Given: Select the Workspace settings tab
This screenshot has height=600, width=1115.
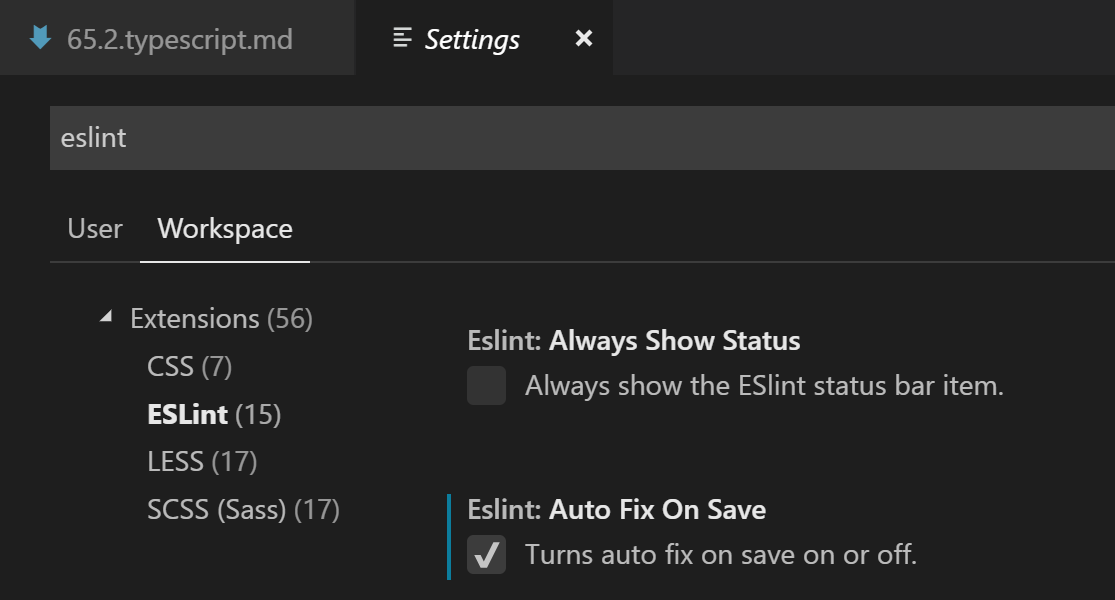Looking at the screenshot, I should [225, 229].
